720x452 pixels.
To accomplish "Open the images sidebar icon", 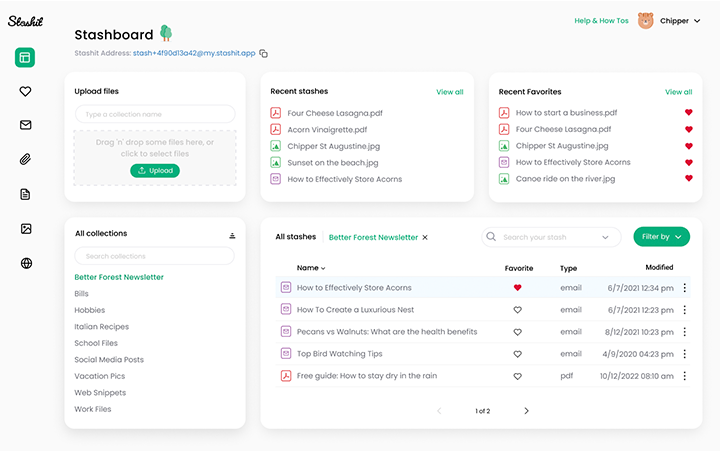I will click(25, 229).
